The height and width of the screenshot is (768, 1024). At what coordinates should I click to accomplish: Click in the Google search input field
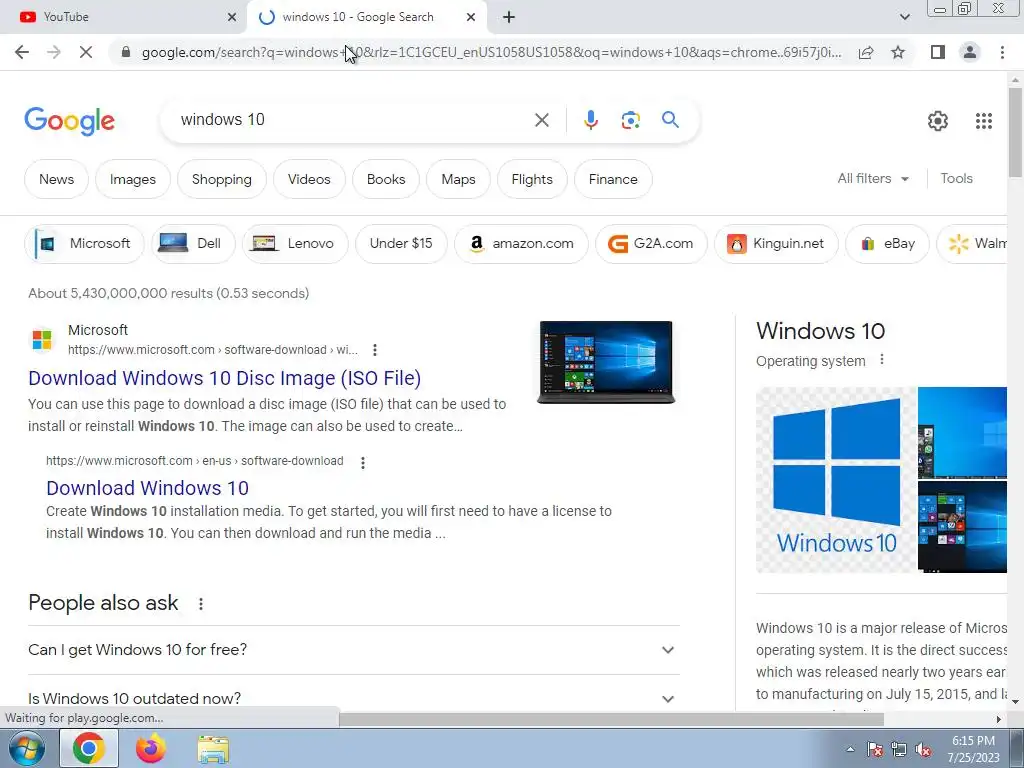[x=353, y=120]
